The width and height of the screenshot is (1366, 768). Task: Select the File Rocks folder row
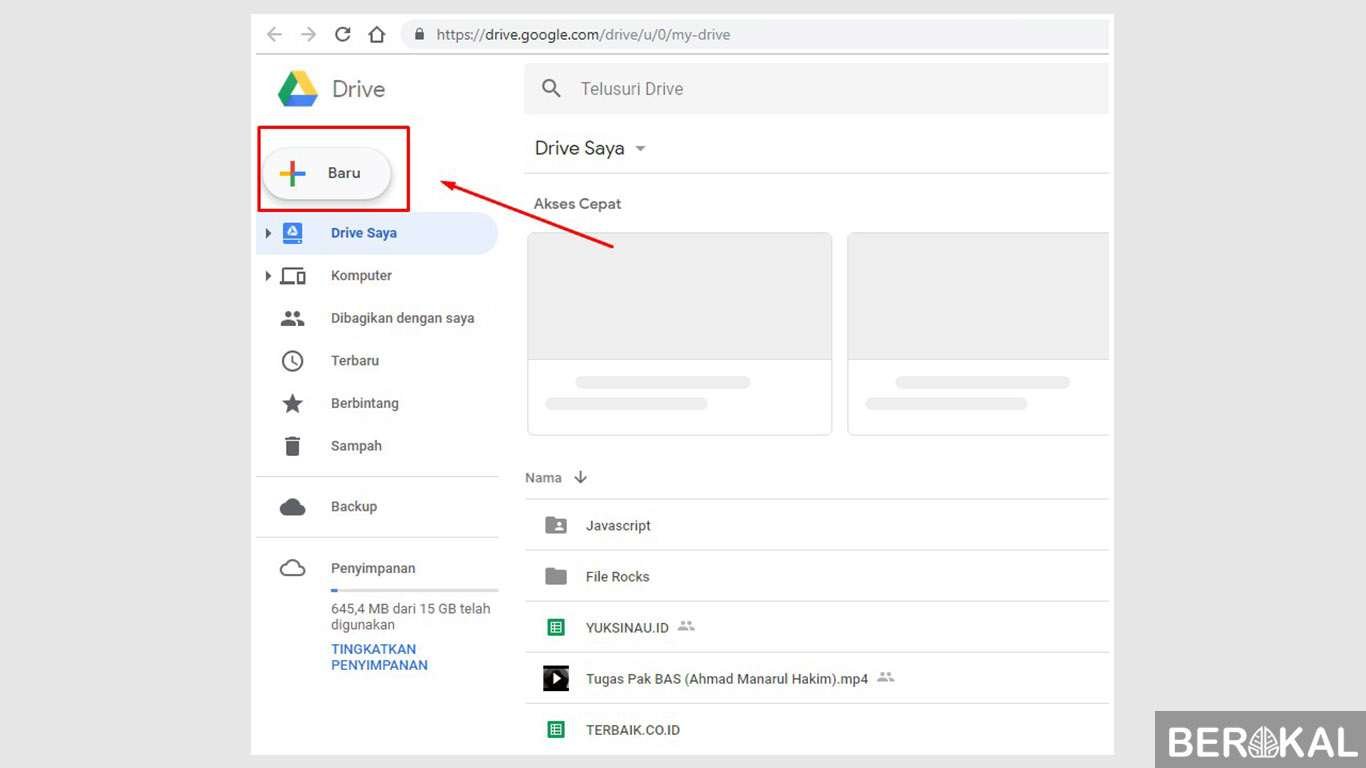[817, 576]
